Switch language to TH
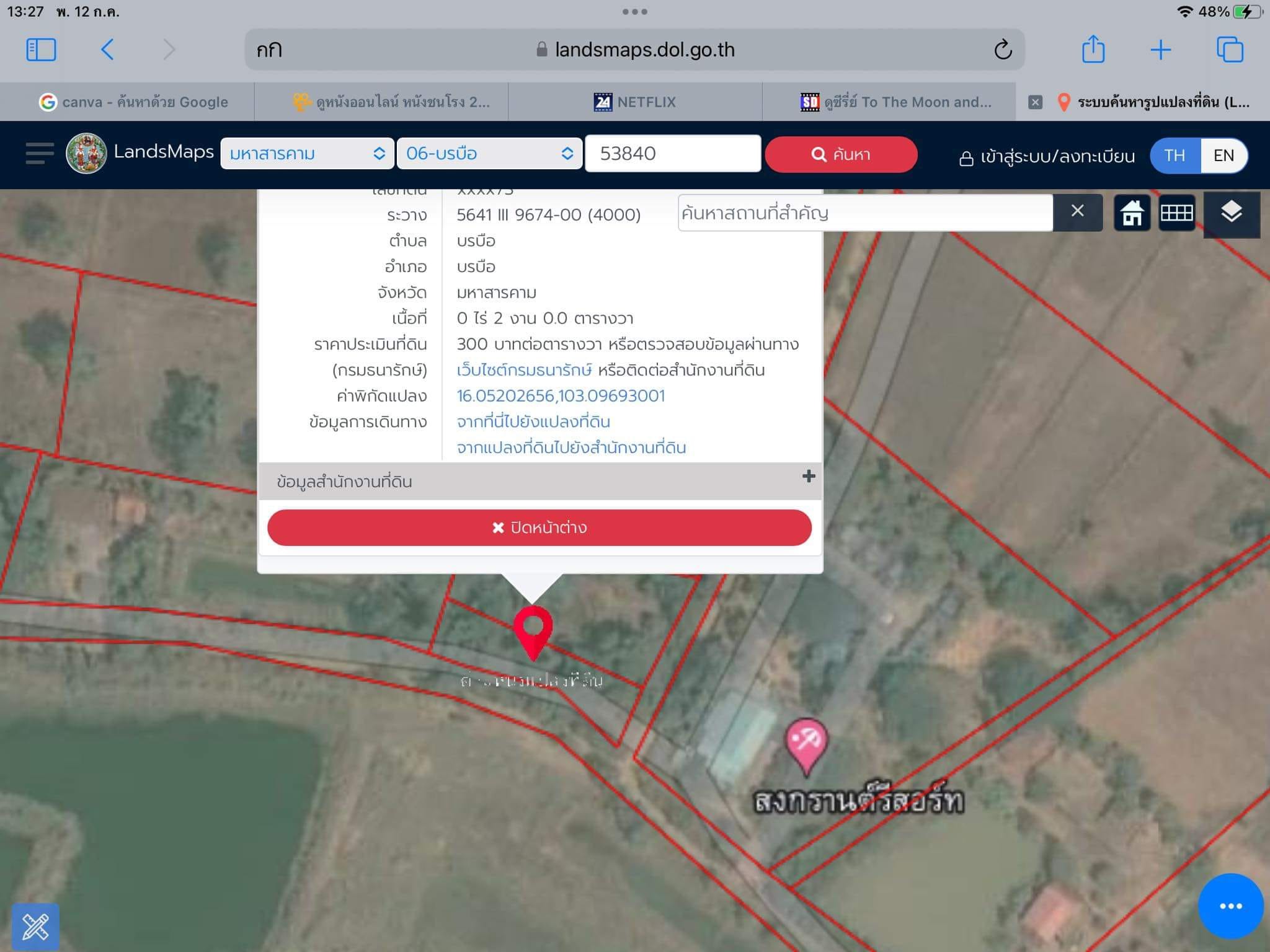 click(x=1175, y=156)
